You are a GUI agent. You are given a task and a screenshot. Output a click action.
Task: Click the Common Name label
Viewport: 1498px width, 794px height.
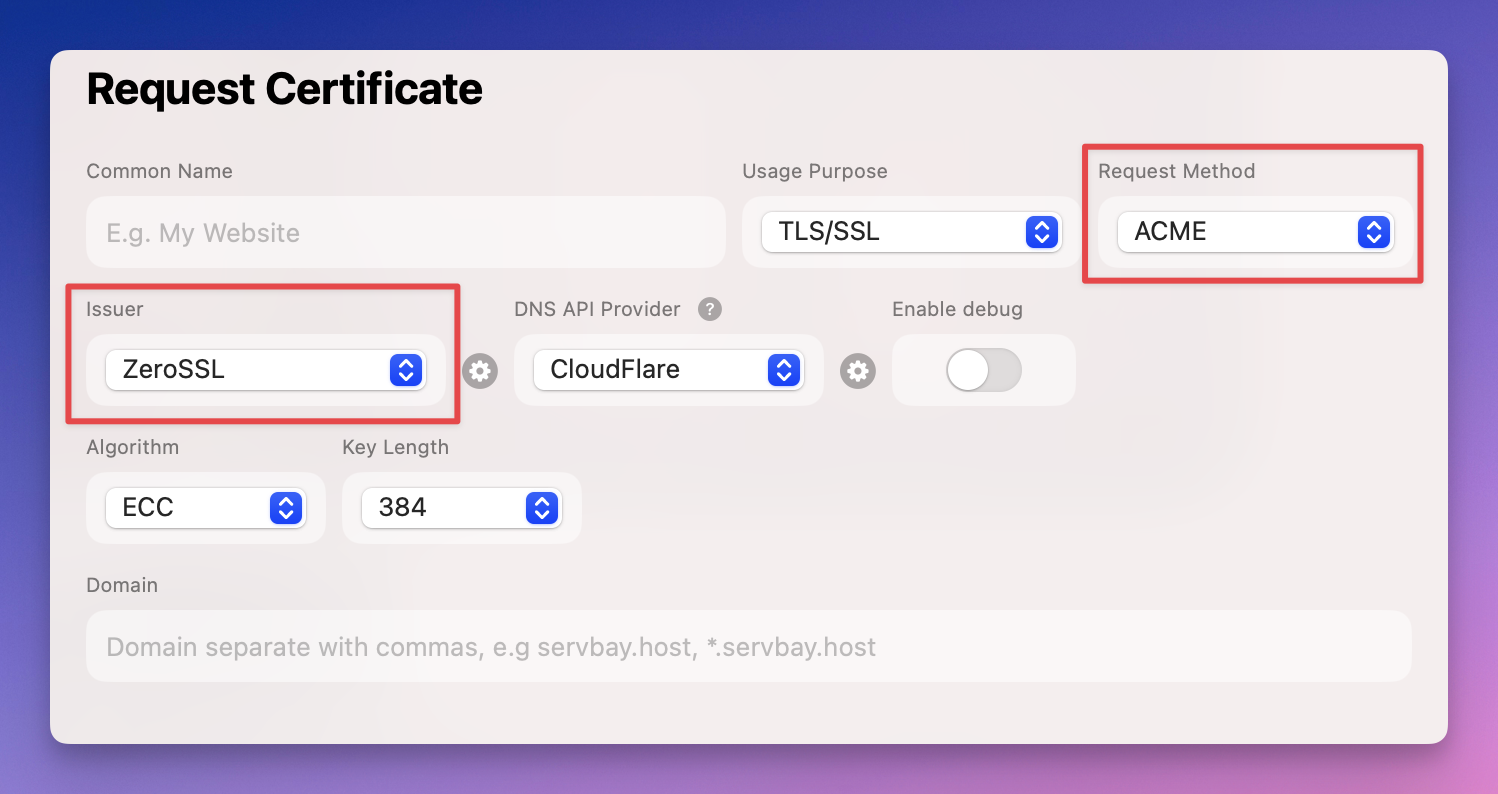[x=160, y=171]
